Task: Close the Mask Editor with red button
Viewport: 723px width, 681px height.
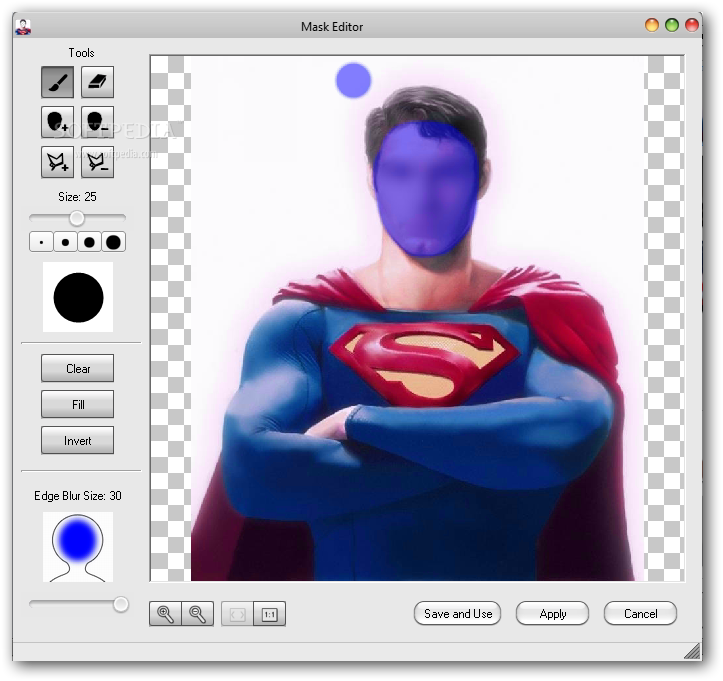Action: point(692,25)
